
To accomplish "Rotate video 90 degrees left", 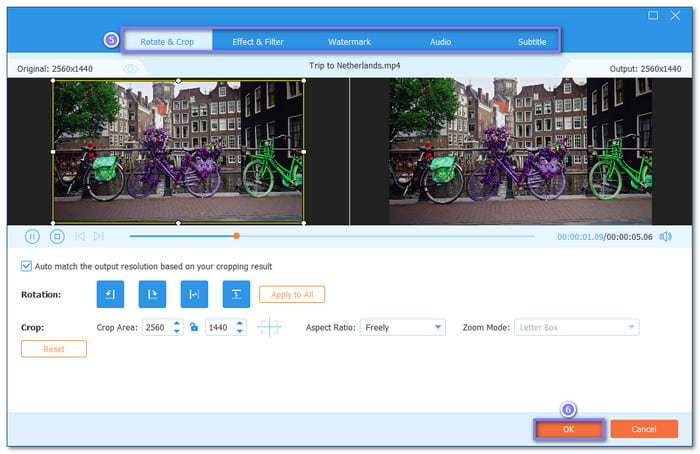I will coord(110,294).
